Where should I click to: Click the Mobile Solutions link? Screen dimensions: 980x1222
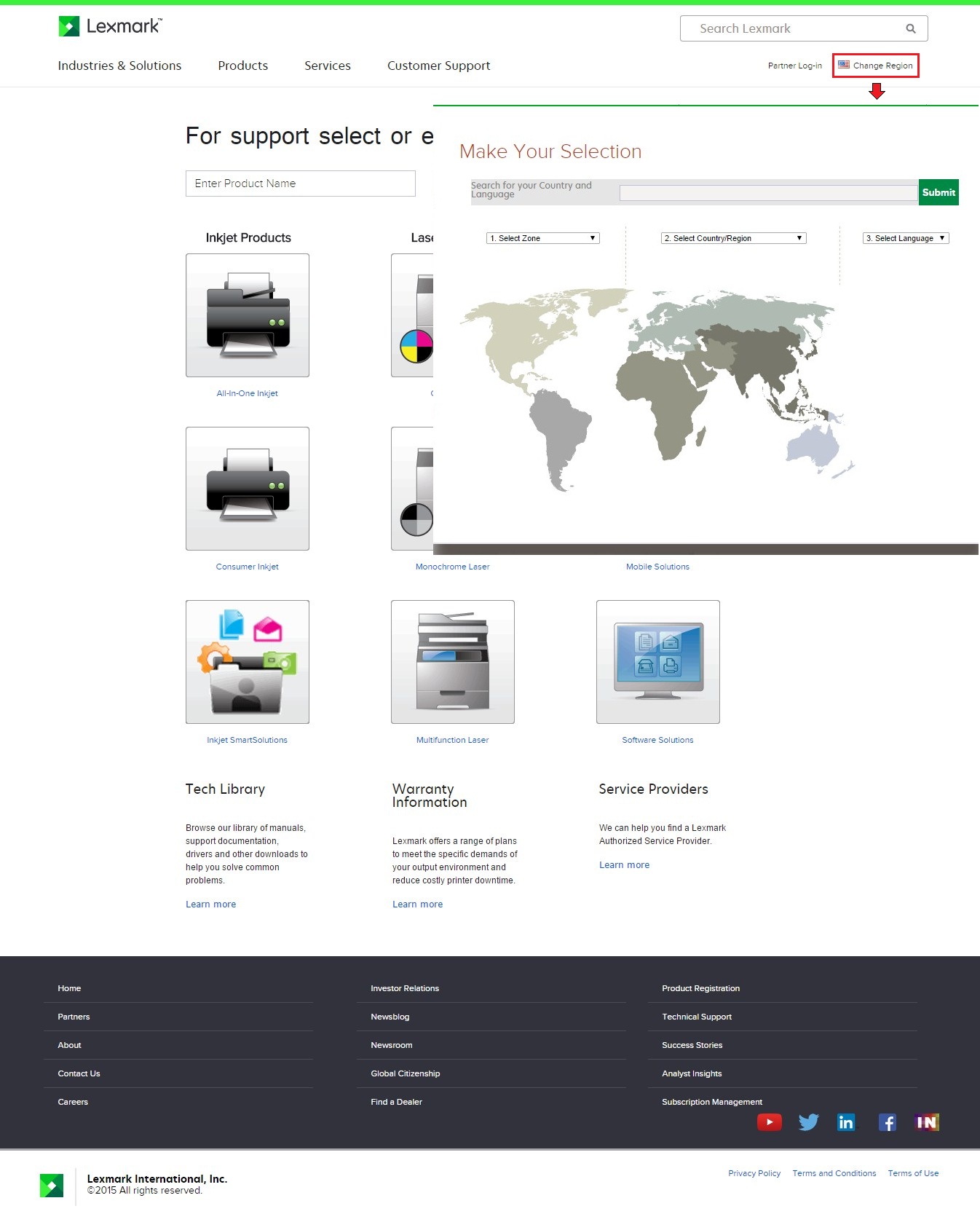tap(658, 567)
